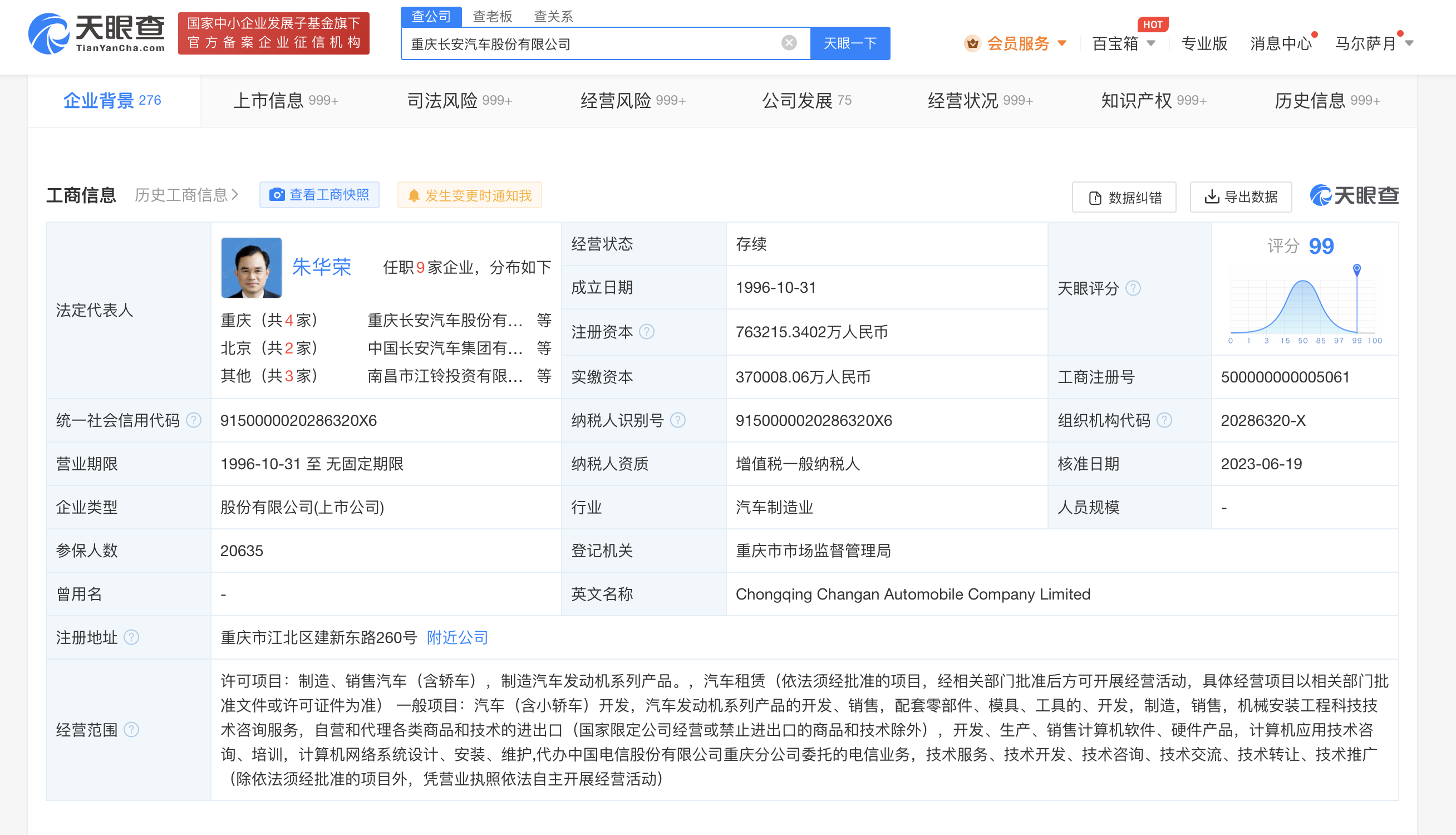Select 重庆市市场监督管理局 registry value
Screen dimensions: 1456x835
(x=813, y=551)
